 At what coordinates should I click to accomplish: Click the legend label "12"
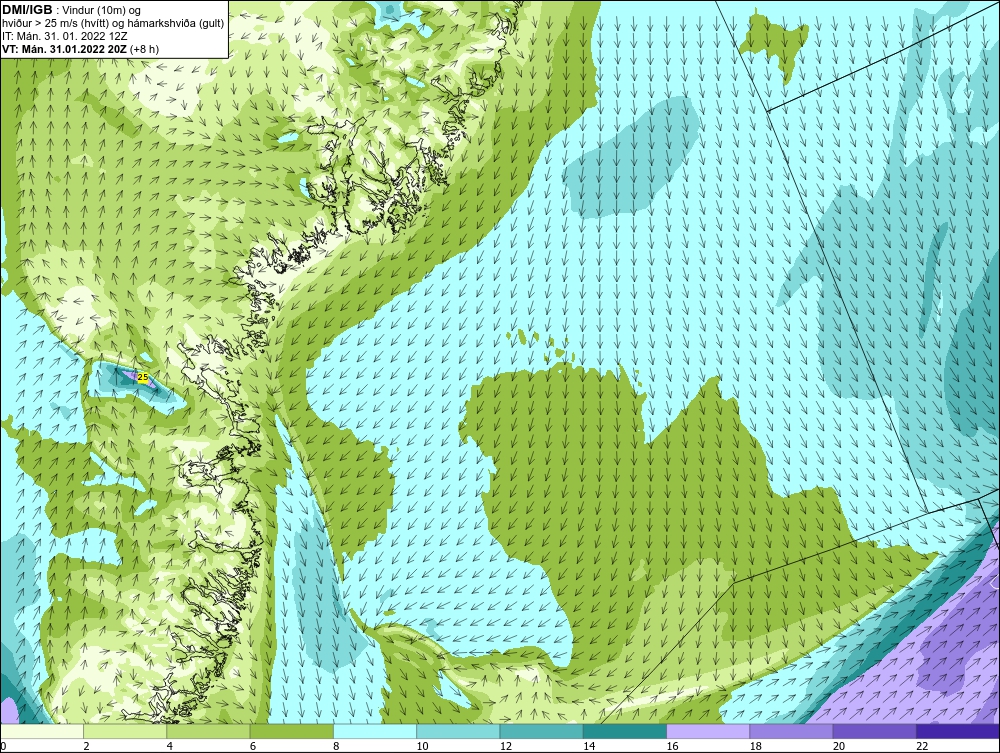[x=505, y=747]
